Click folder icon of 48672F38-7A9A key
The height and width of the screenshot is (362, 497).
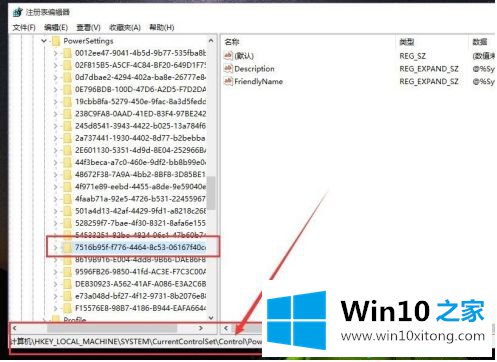coord(67,174)
